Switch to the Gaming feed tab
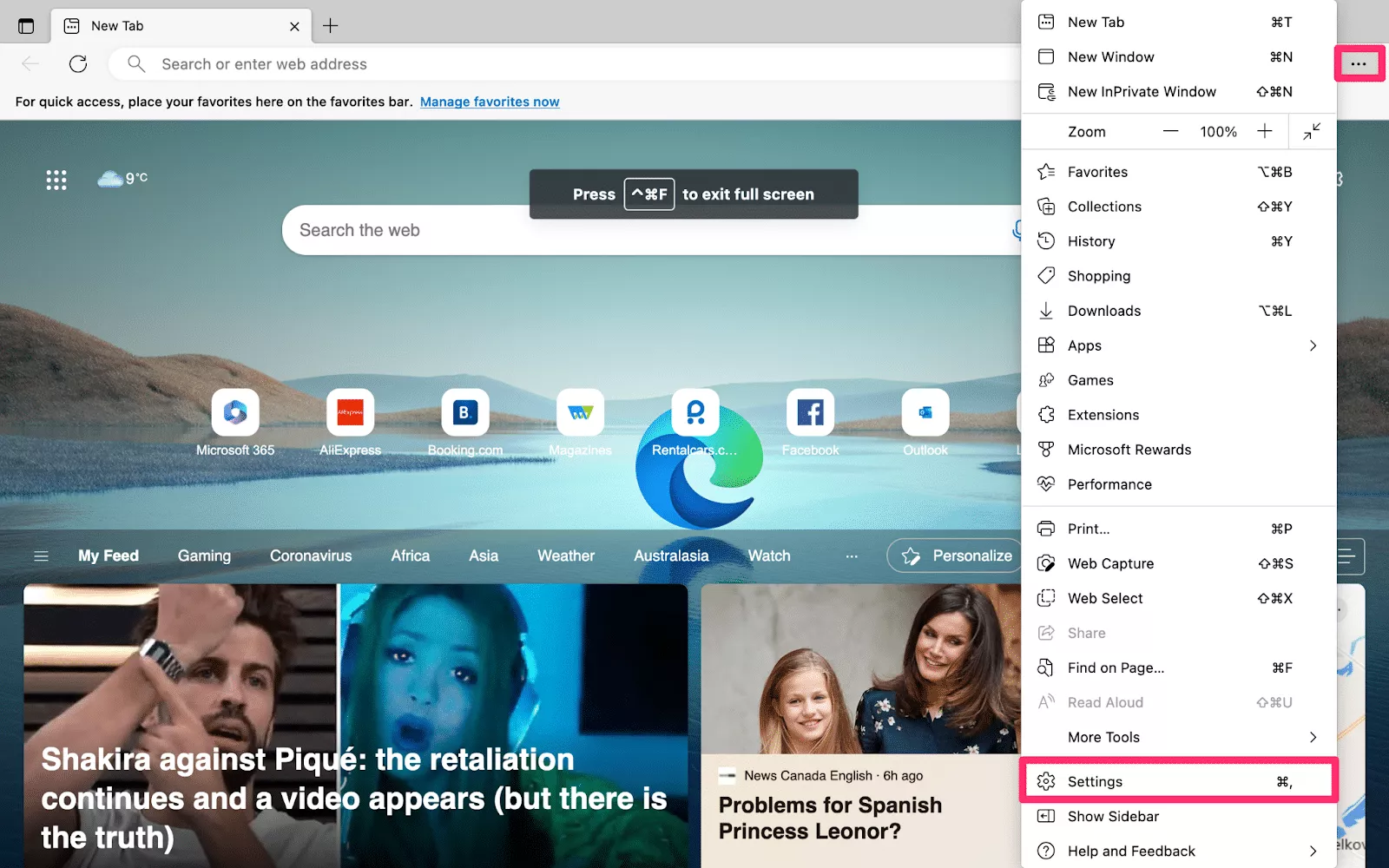 point(204,556)
